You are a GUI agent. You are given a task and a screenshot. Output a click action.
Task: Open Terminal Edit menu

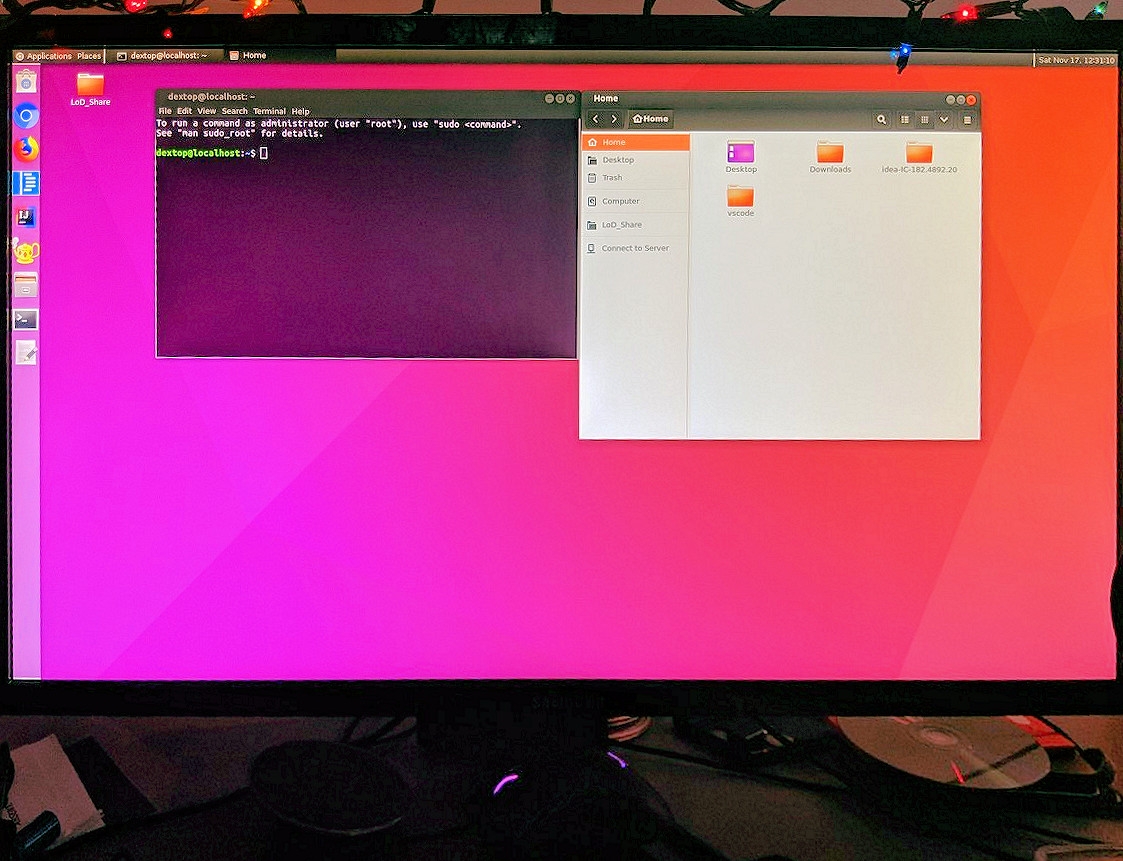[184, 111]
